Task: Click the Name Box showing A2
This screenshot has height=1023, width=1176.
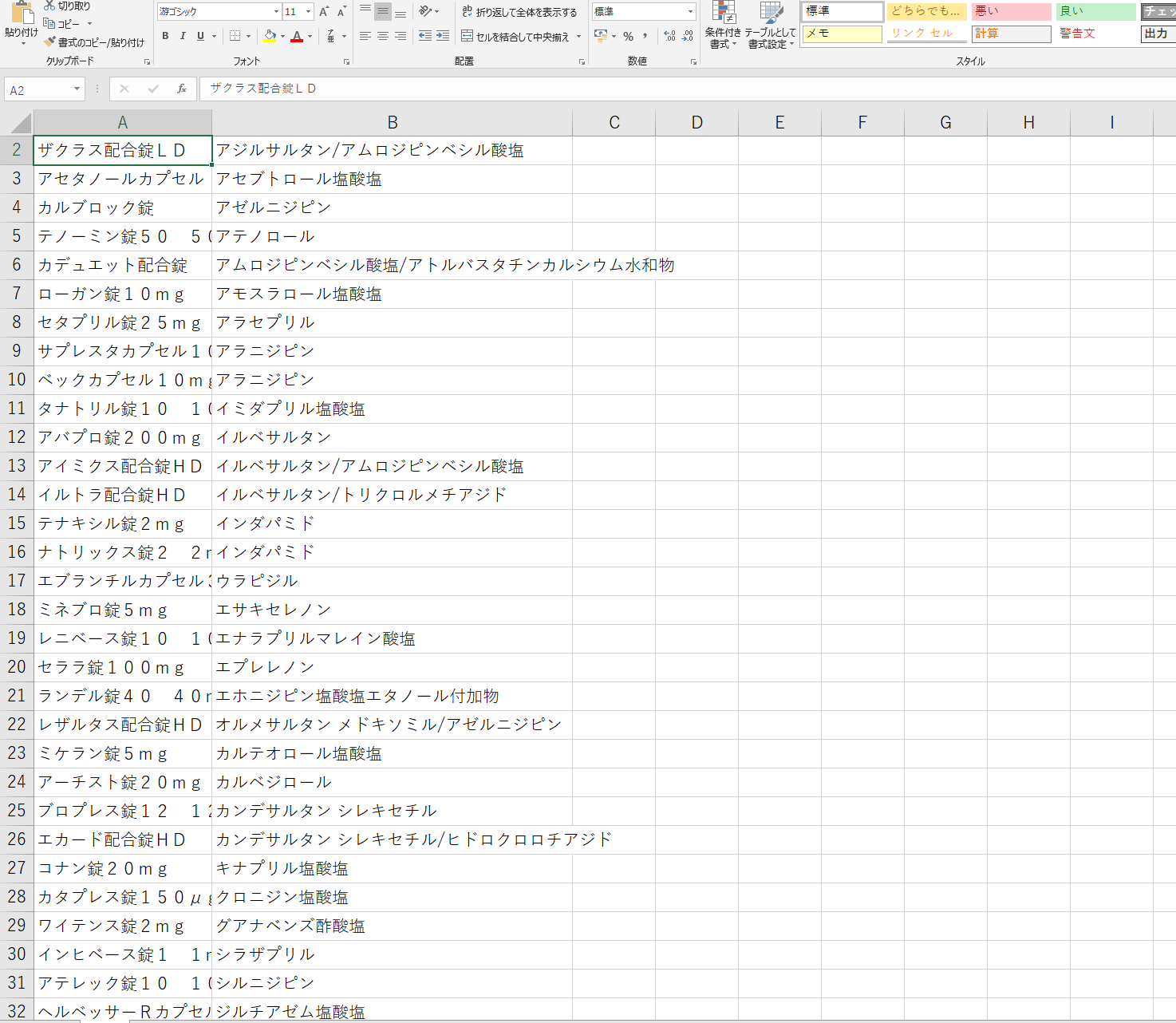Action: coord(45,89)
